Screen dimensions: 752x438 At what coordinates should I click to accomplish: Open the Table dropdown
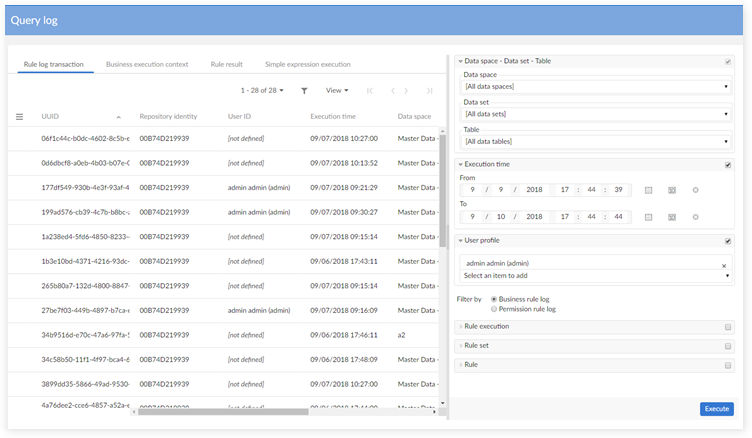tap(596, 142)
